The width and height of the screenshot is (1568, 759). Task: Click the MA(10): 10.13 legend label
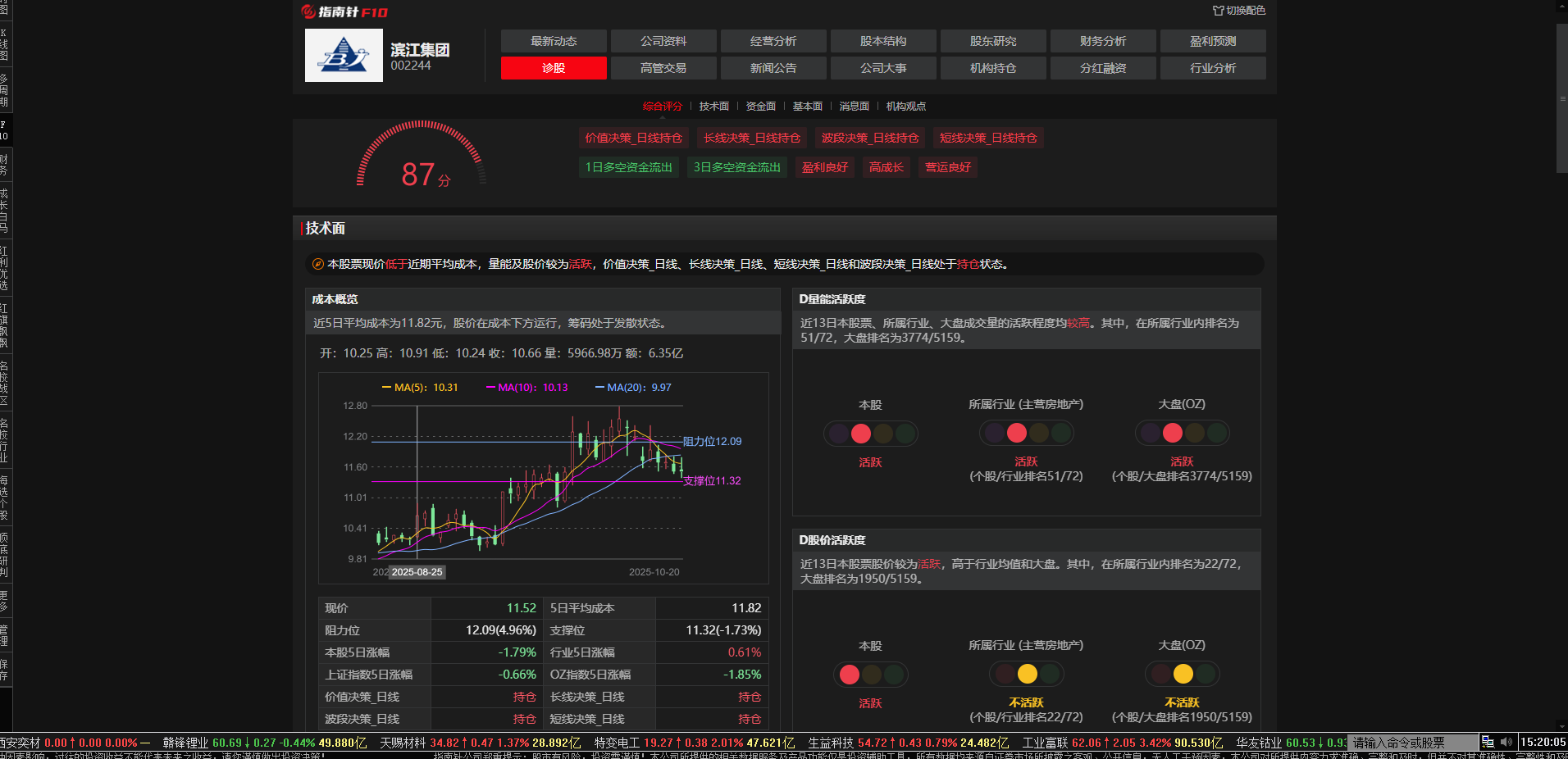527,388
